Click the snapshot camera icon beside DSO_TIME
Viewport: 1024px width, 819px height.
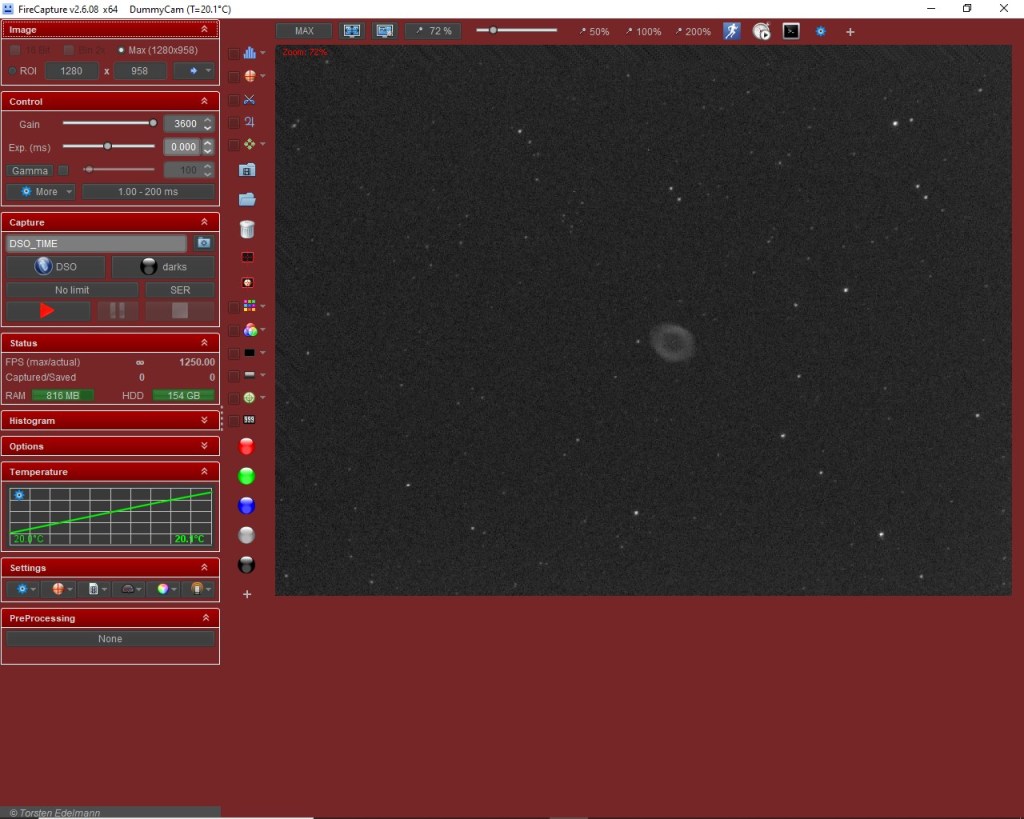click(x=204, y=243)
